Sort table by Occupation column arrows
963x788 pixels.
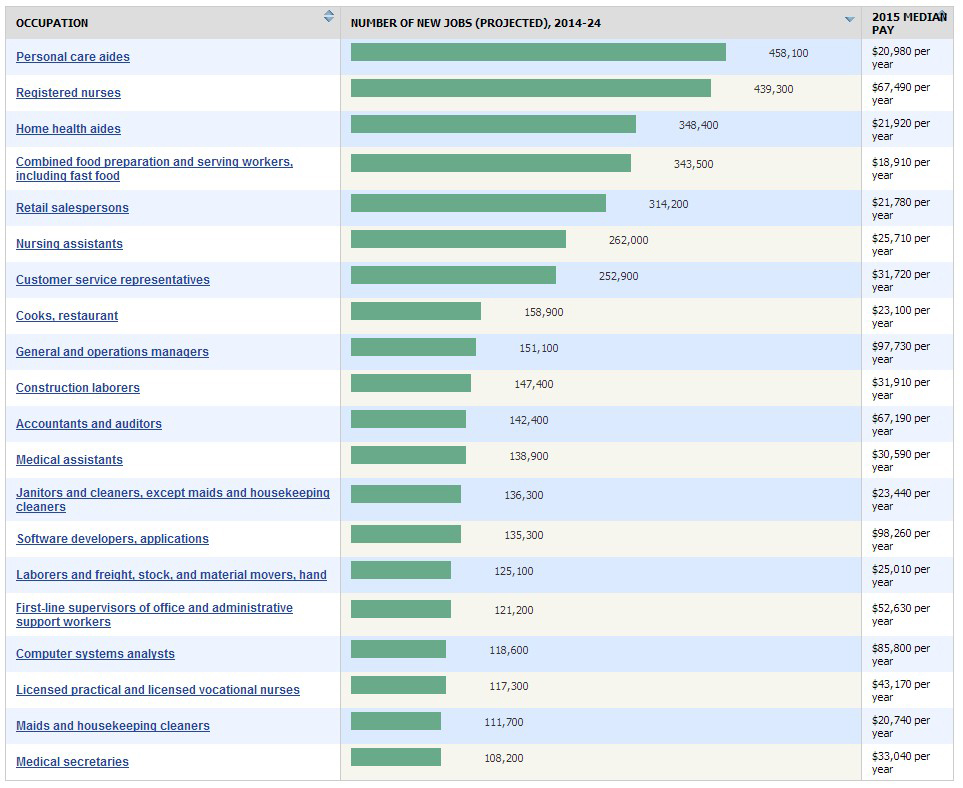click(329, 17)
